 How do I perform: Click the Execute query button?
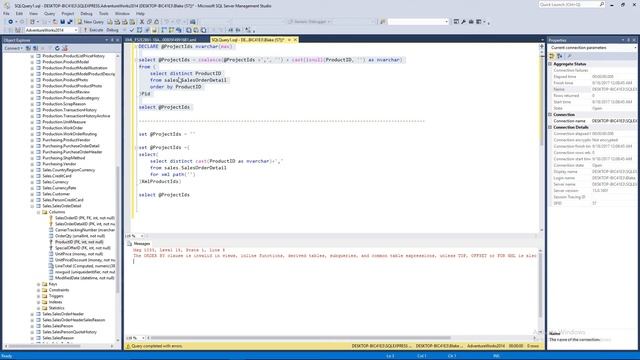[93, 30]
